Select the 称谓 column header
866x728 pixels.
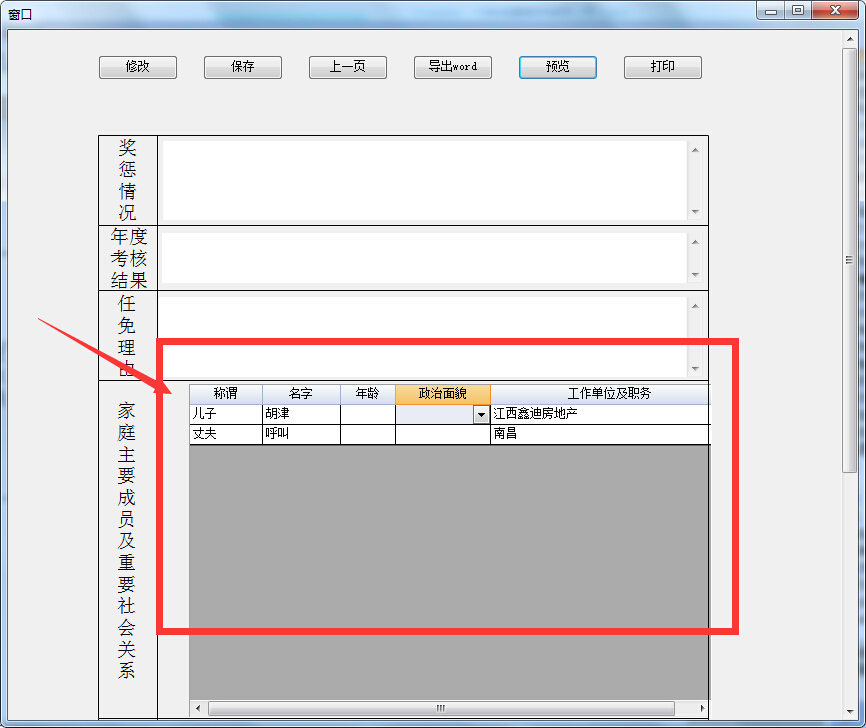coord(226,394)
